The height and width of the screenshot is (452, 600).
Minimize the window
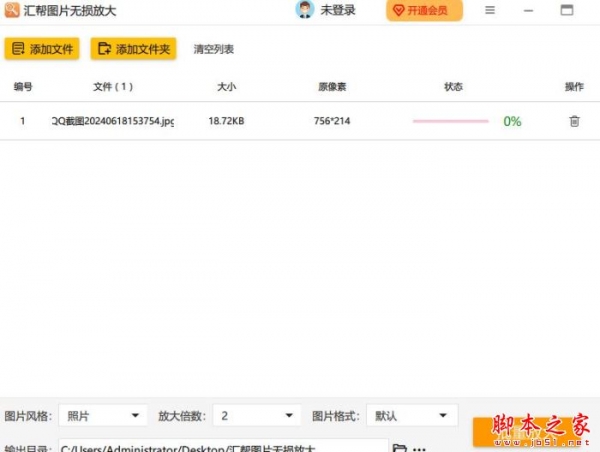(x=528, y=11)
